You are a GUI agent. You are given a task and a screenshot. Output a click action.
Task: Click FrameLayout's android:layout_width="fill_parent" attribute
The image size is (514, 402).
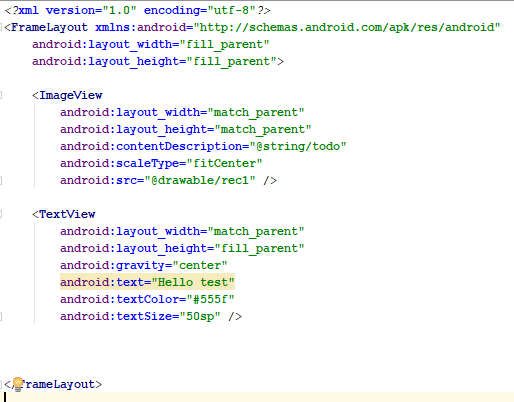[151, 44]
